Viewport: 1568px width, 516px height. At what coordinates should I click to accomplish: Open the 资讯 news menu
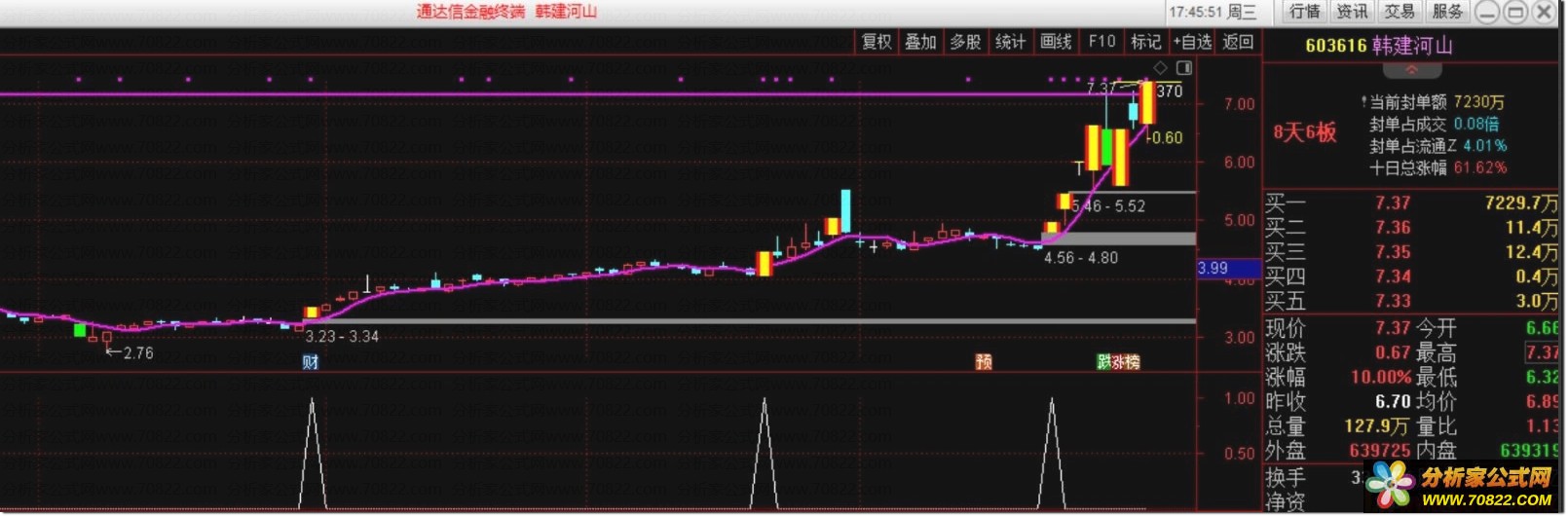point(1352,12)
